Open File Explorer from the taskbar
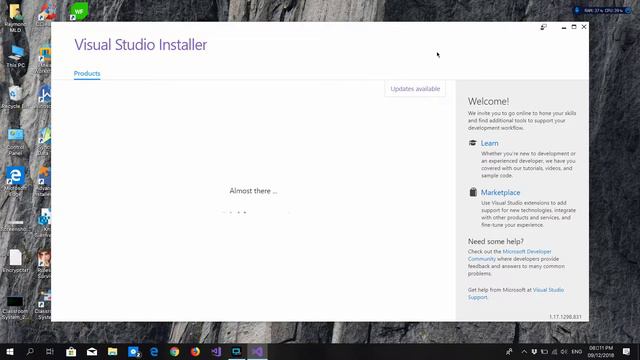The height and width of the screenshot is (360, 640). click(x=113, y=351)
